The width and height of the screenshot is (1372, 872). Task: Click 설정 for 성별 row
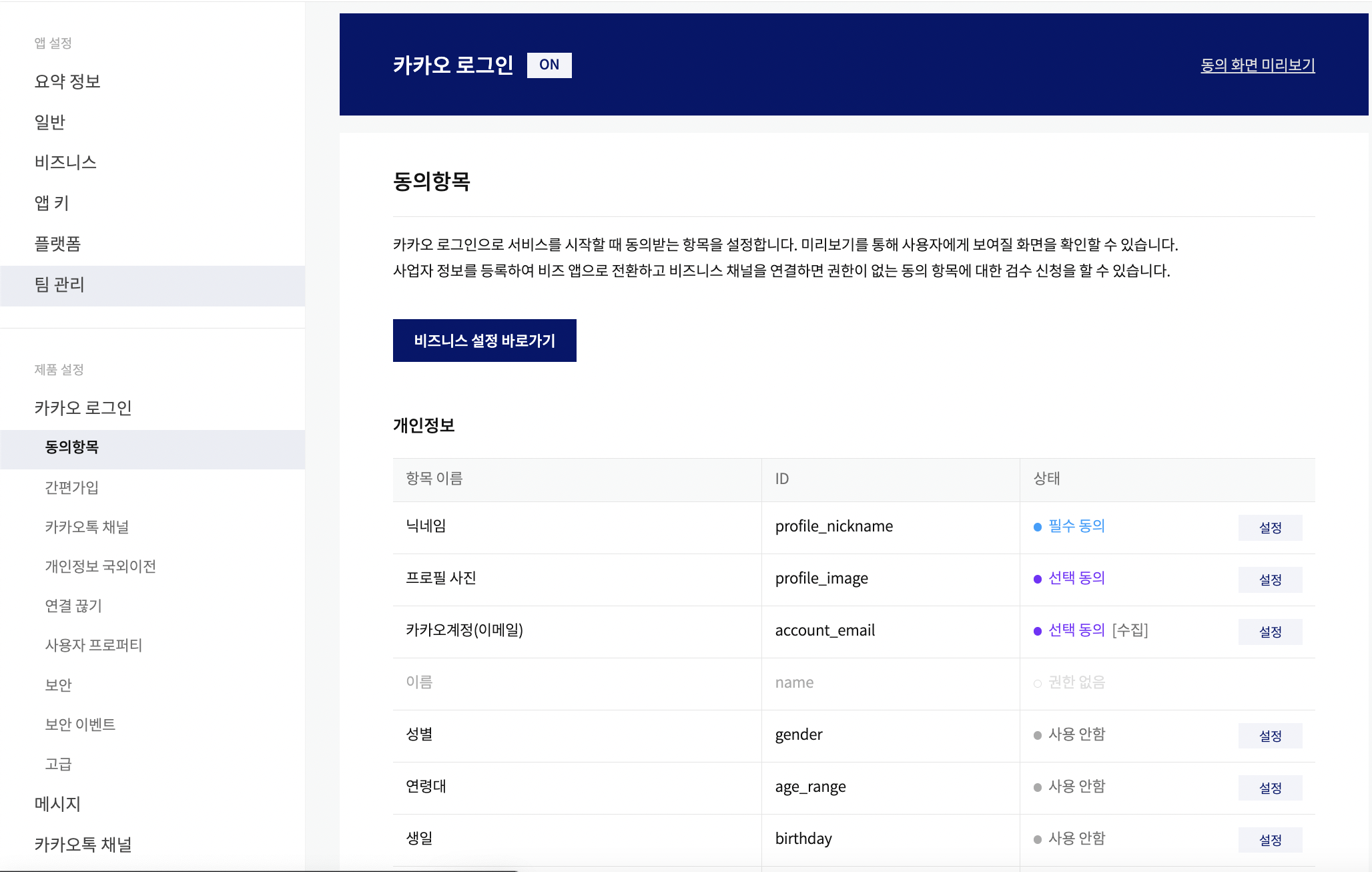(x=1270, y=736)
